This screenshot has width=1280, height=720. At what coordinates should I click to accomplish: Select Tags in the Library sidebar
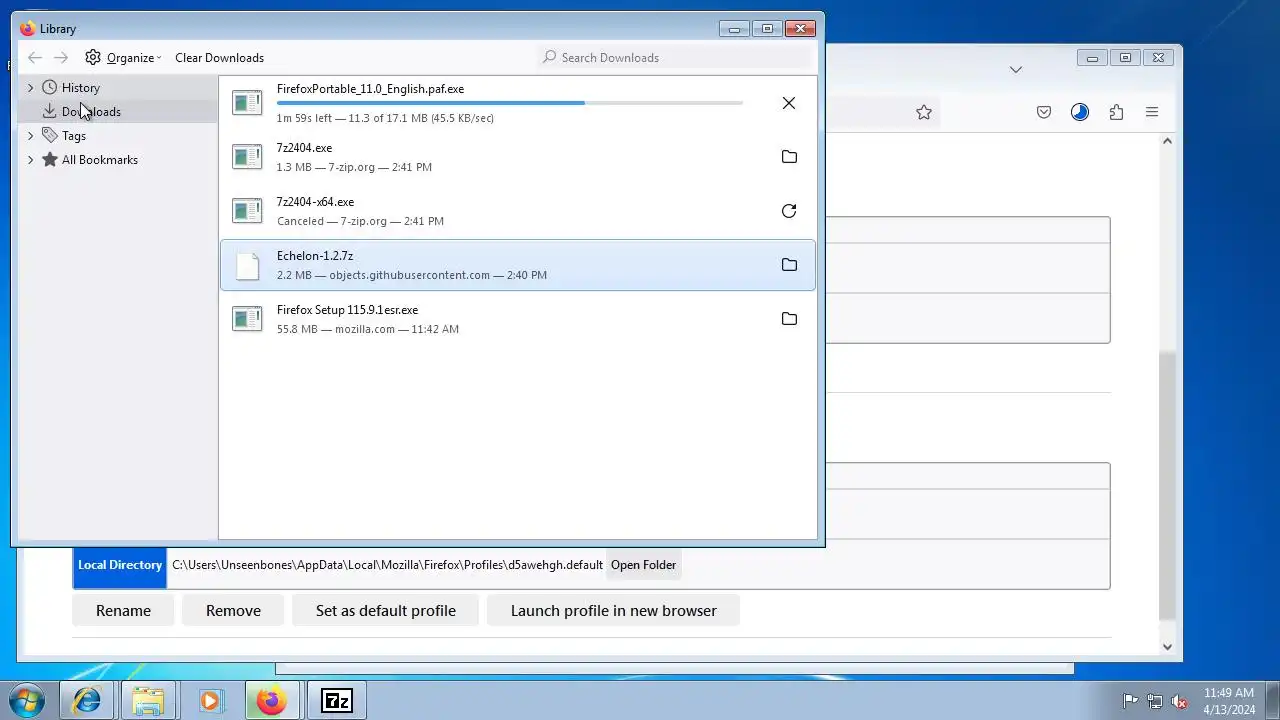(x=73, y=136)
